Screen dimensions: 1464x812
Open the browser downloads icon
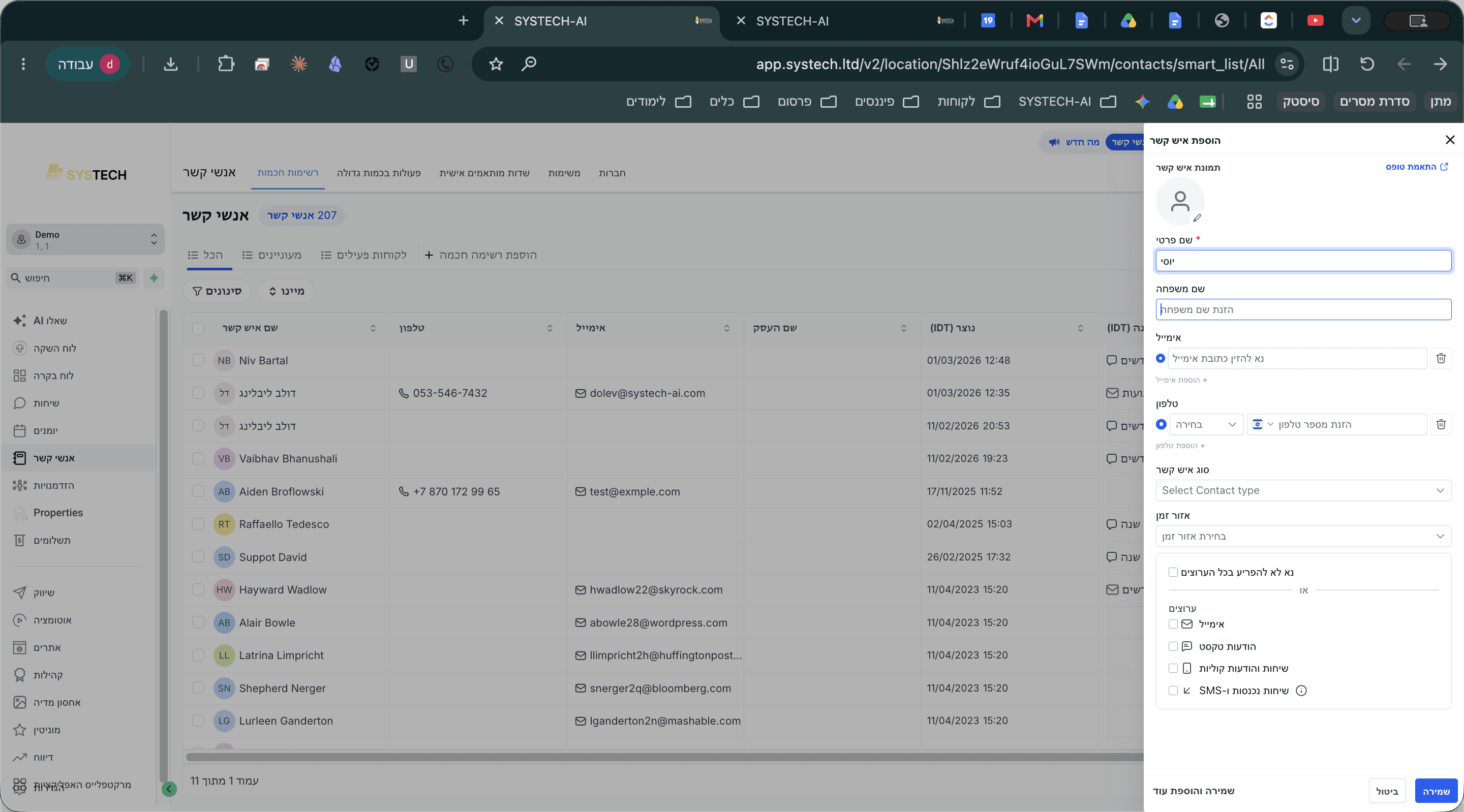click(x=170, y=64)
